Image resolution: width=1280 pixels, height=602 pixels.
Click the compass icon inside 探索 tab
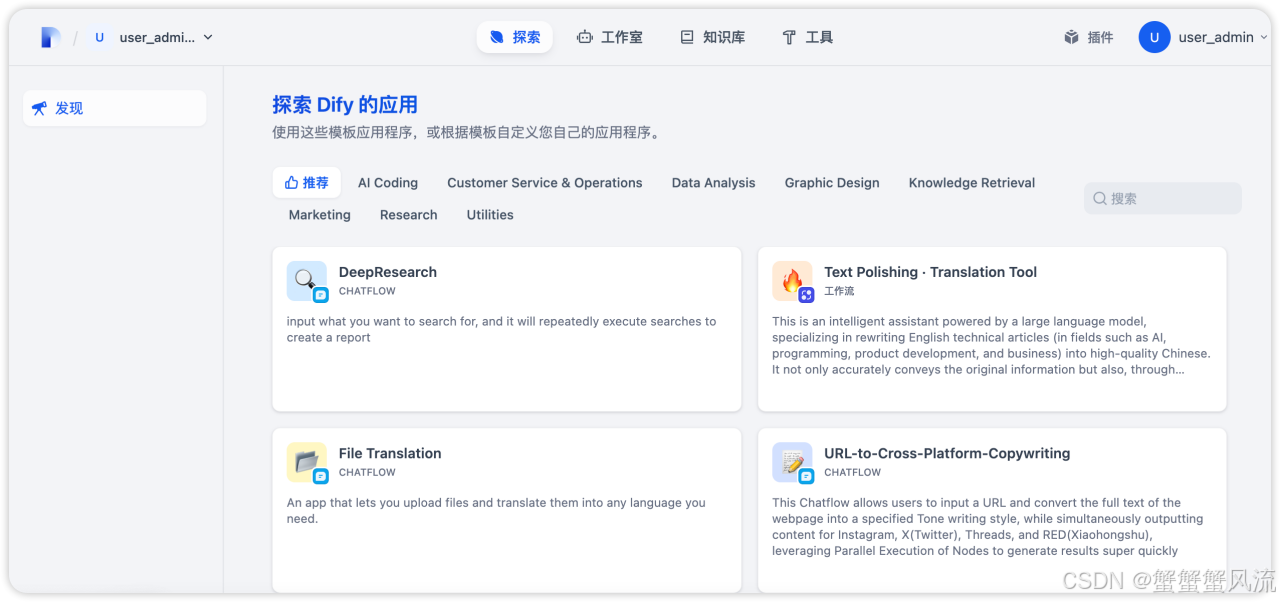pos(497,37)
